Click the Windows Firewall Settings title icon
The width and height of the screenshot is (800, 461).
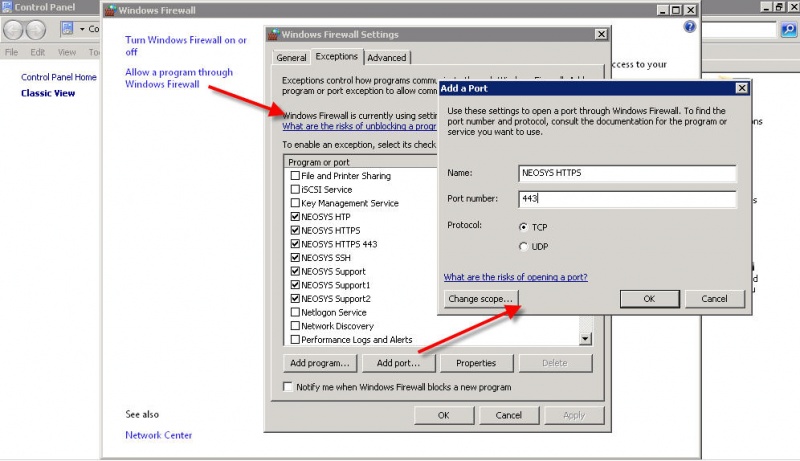274,34
